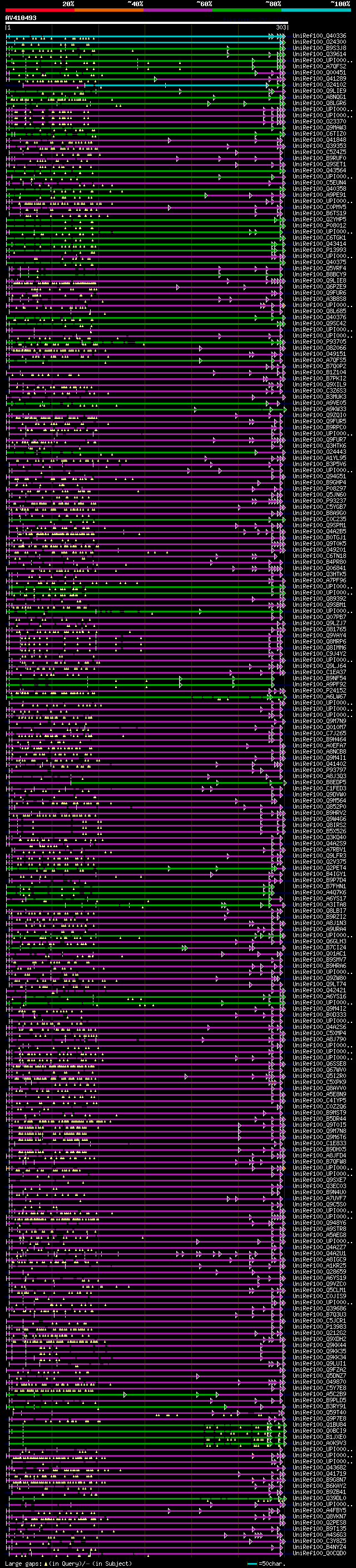Click the green ~80% identity legend bar
The height and width of the screenshot is (1568, 356).
pos(247,10)
